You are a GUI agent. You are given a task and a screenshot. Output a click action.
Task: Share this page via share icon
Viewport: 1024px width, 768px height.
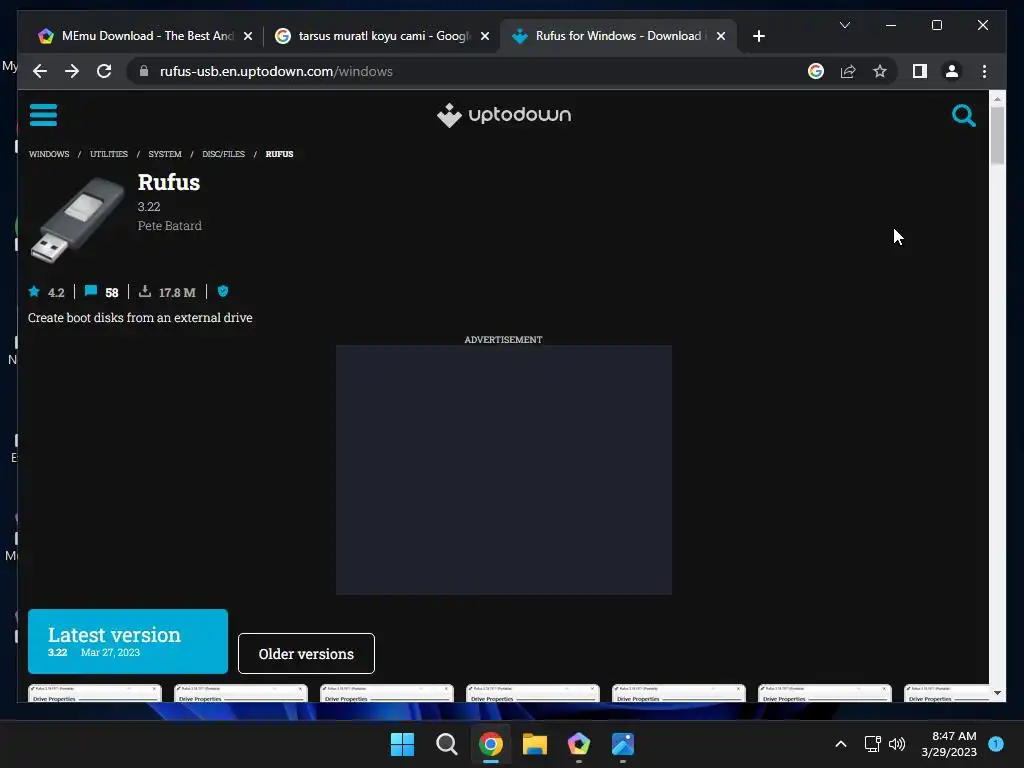[x=848, y=71]
